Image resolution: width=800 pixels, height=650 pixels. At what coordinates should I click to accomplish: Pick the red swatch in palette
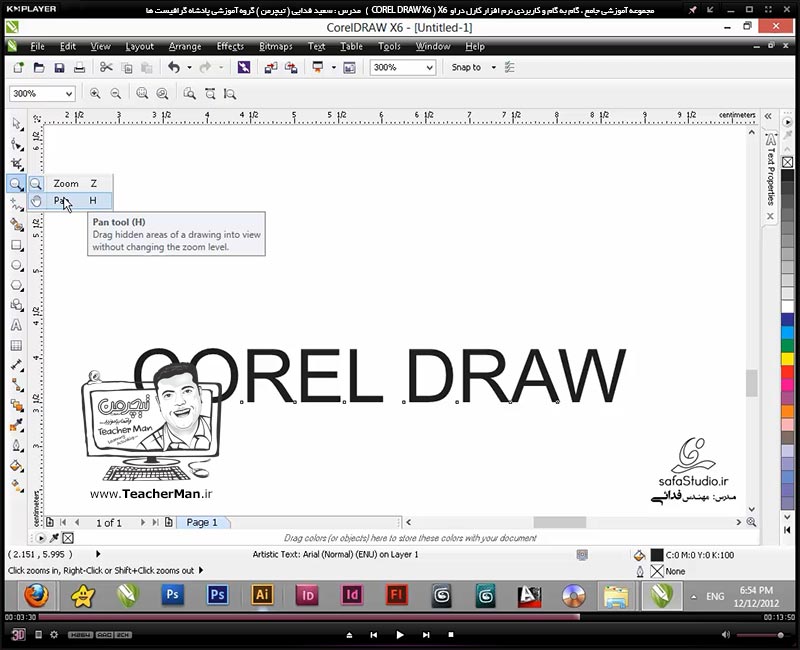pos(788,372)
